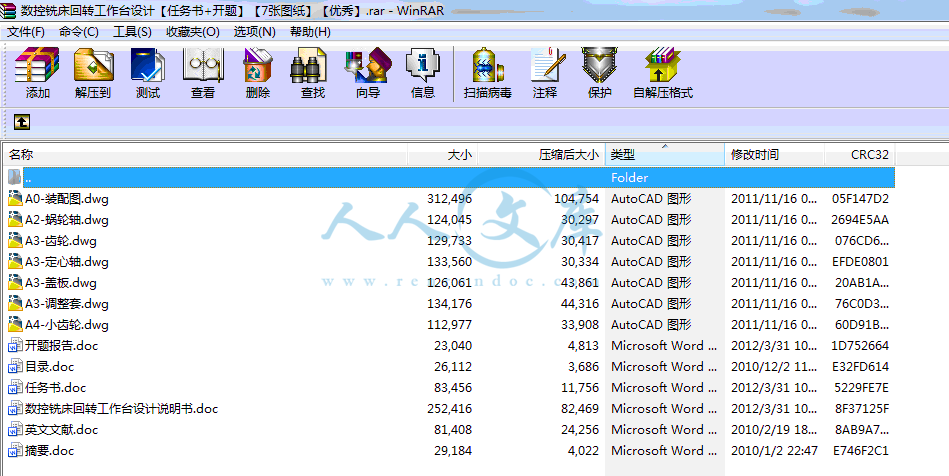Viewport: 949px width, 476px height.
Task: Click the 开题报告.doc Word icon
Action: tap(15, 346)
